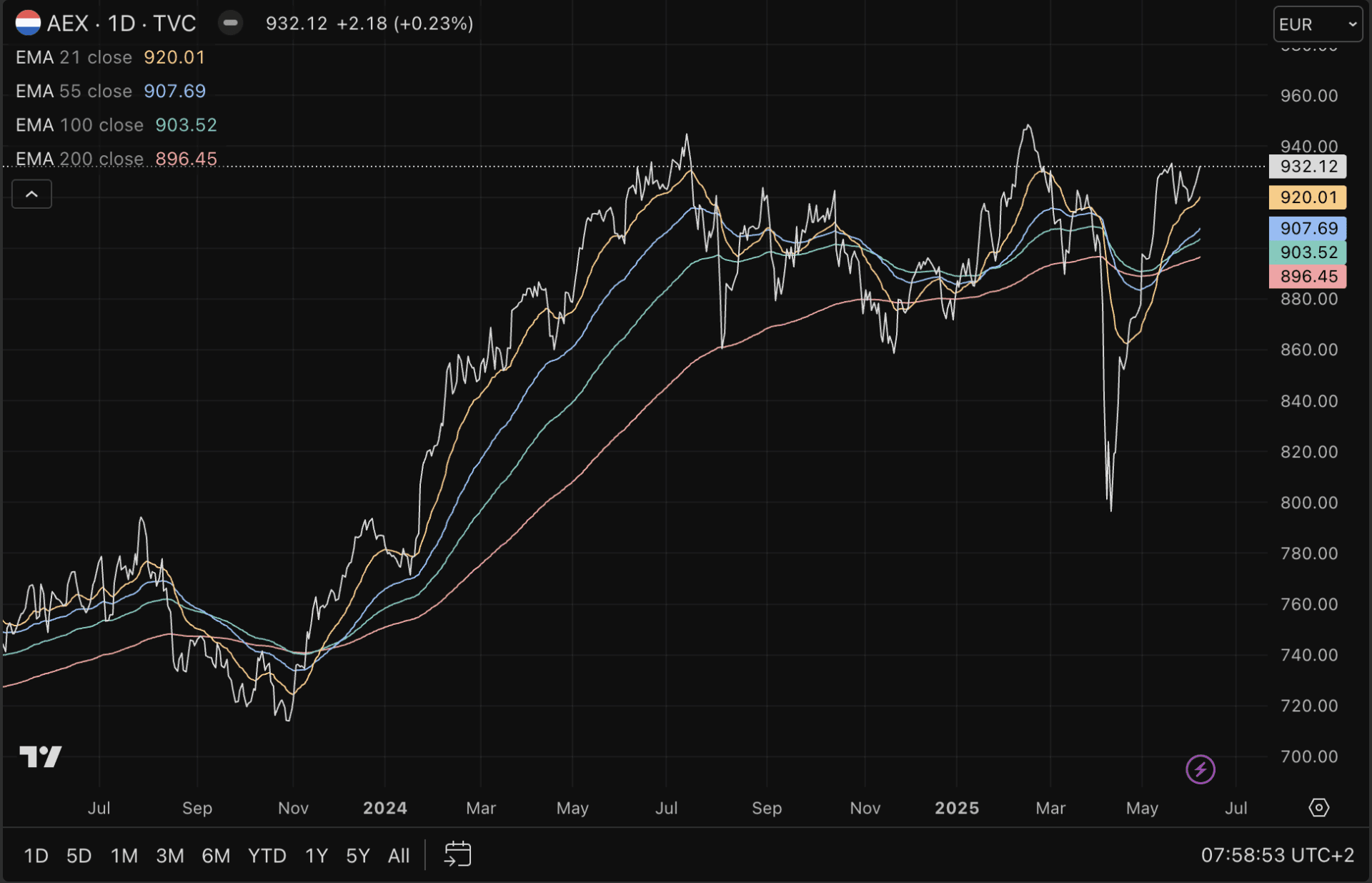Viewport: 1372px width, 883px height.
Task: Select the 5D time range
Action: tap(79, 856)
